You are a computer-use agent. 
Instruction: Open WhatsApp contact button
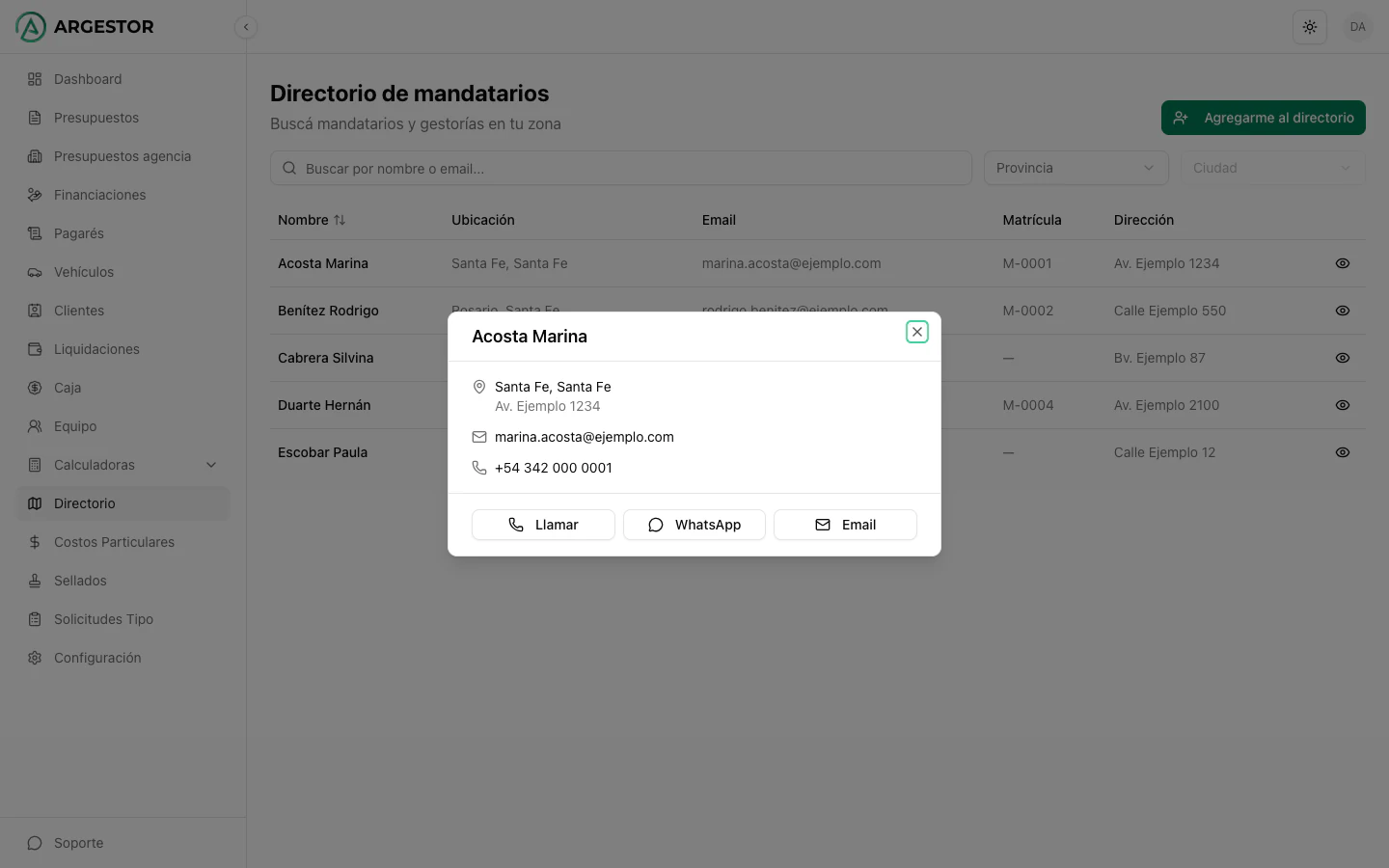click(694, 525)
